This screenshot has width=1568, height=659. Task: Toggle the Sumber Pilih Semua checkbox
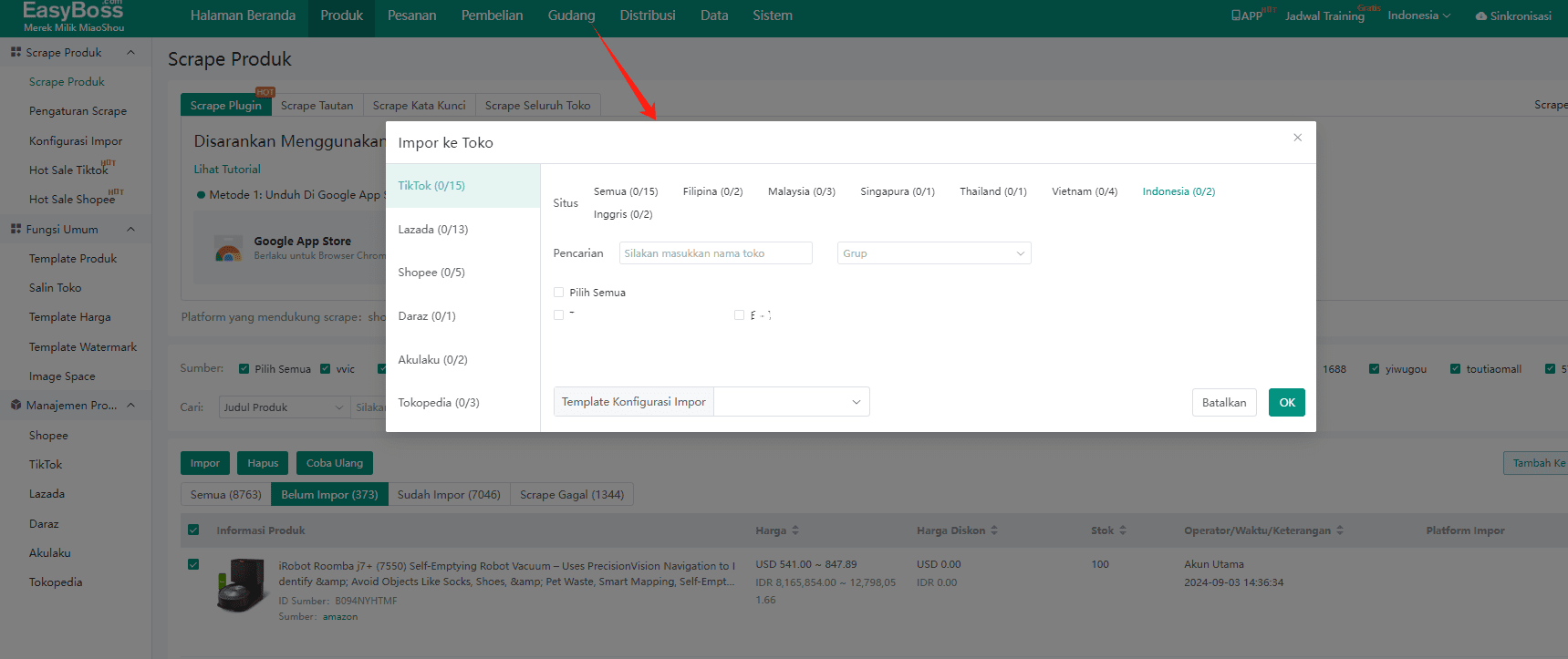tap(244, 369)
